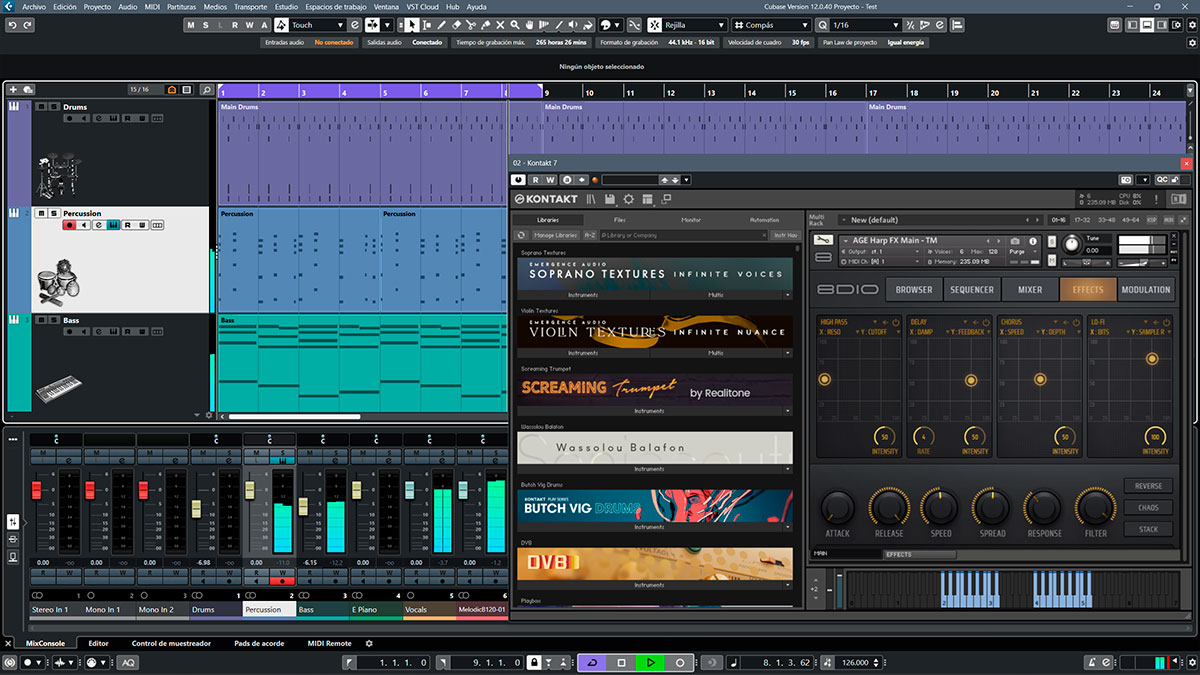Select the Erase tool
This screenshot has height=675, width=1200.
click(x=457, y=25)
